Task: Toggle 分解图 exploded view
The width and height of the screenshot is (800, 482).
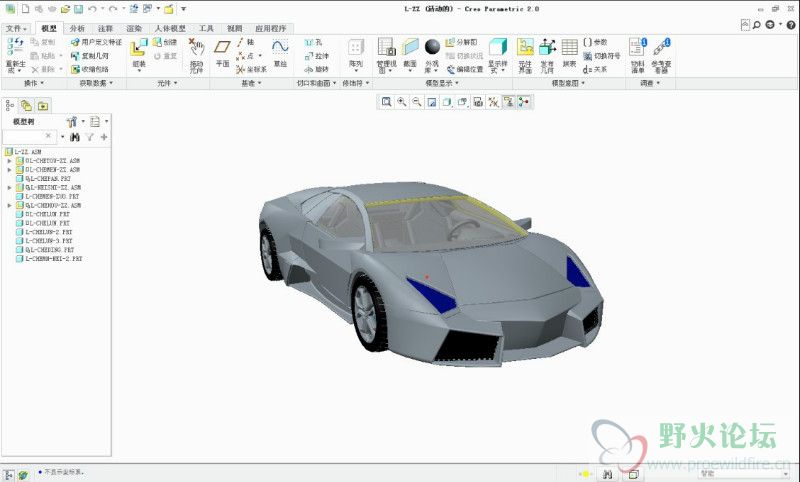Action: [x=461, y=42]
